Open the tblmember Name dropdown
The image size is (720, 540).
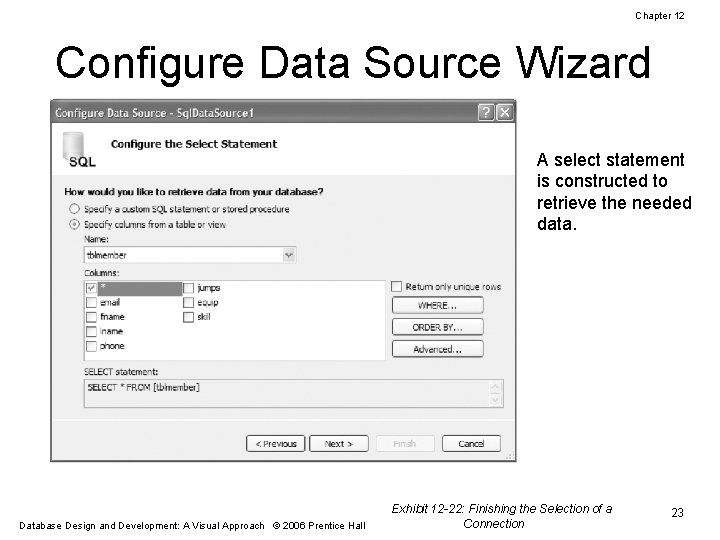pos(289,255)
